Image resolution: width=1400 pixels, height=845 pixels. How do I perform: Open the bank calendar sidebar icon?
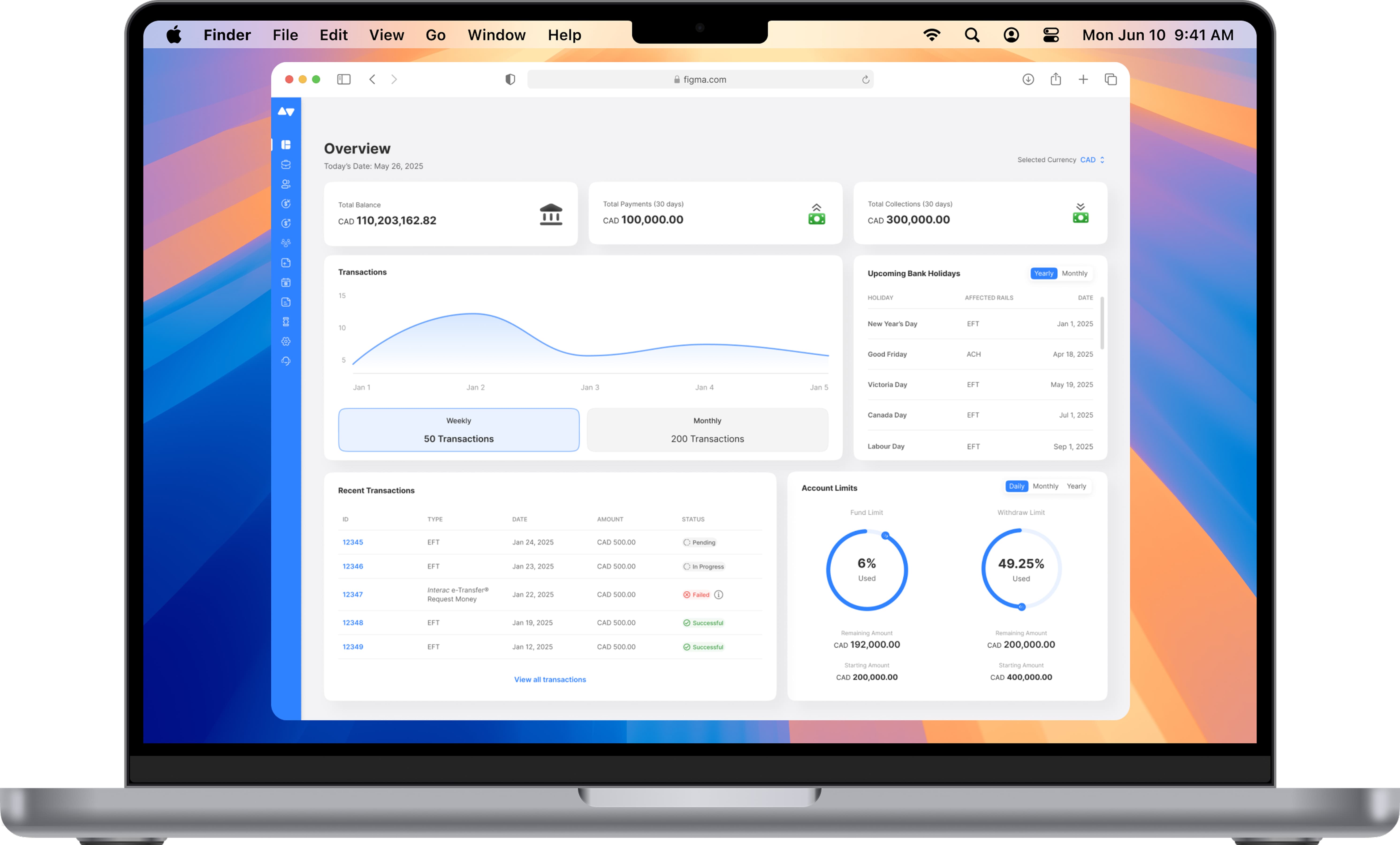click(x=286, y=282)
